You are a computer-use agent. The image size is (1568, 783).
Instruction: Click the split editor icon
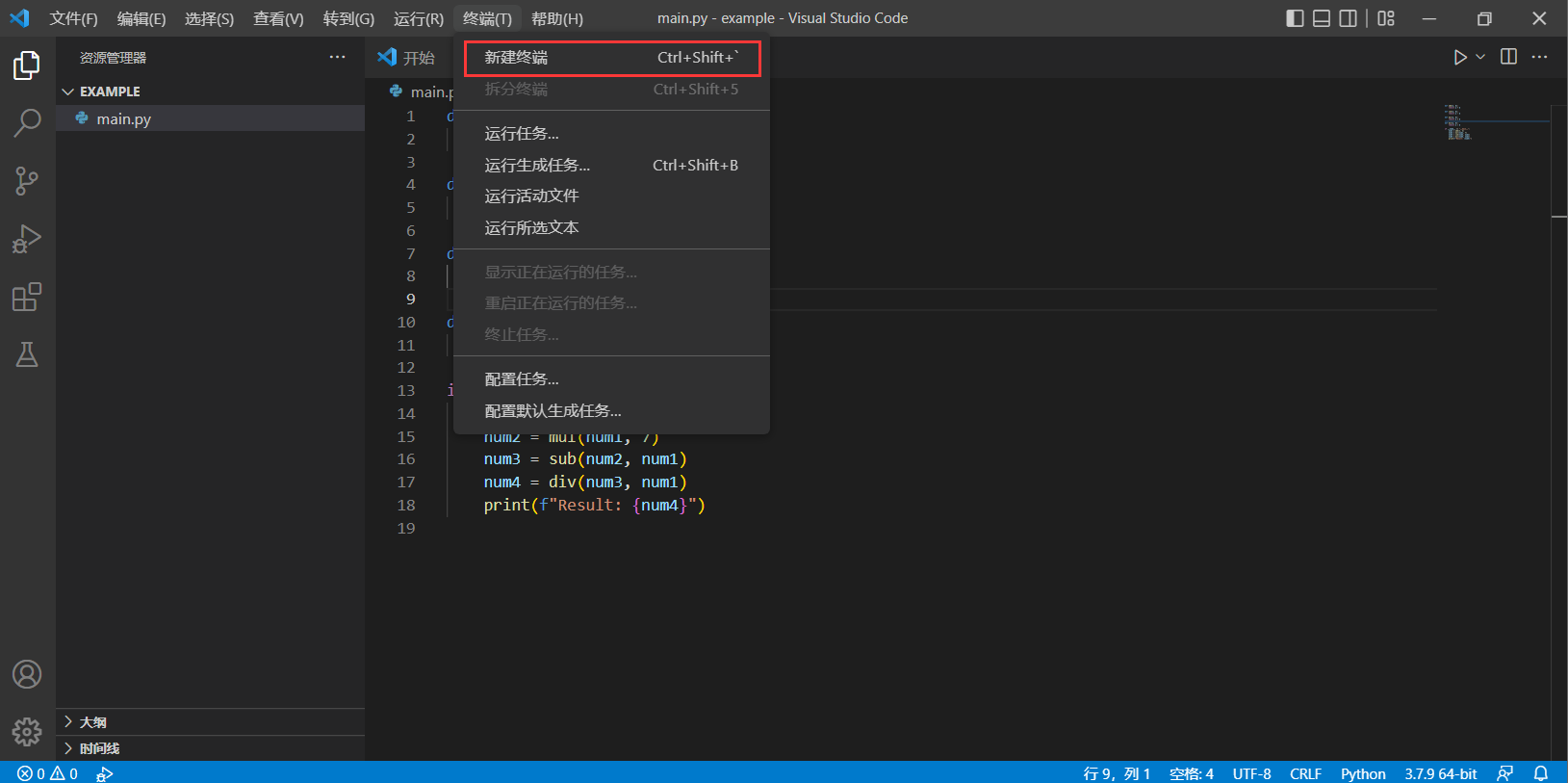pyautogui.click(x=1508, y=57)
